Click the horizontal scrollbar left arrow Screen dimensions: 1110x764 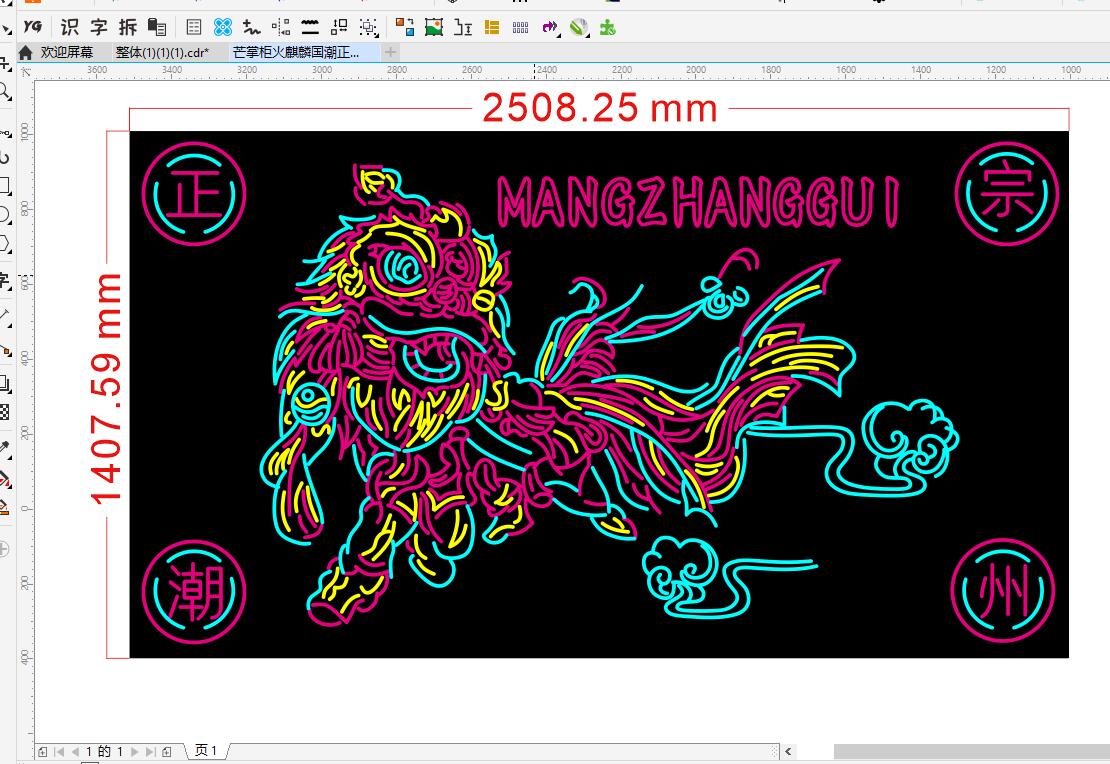click(x=788, y=751)
